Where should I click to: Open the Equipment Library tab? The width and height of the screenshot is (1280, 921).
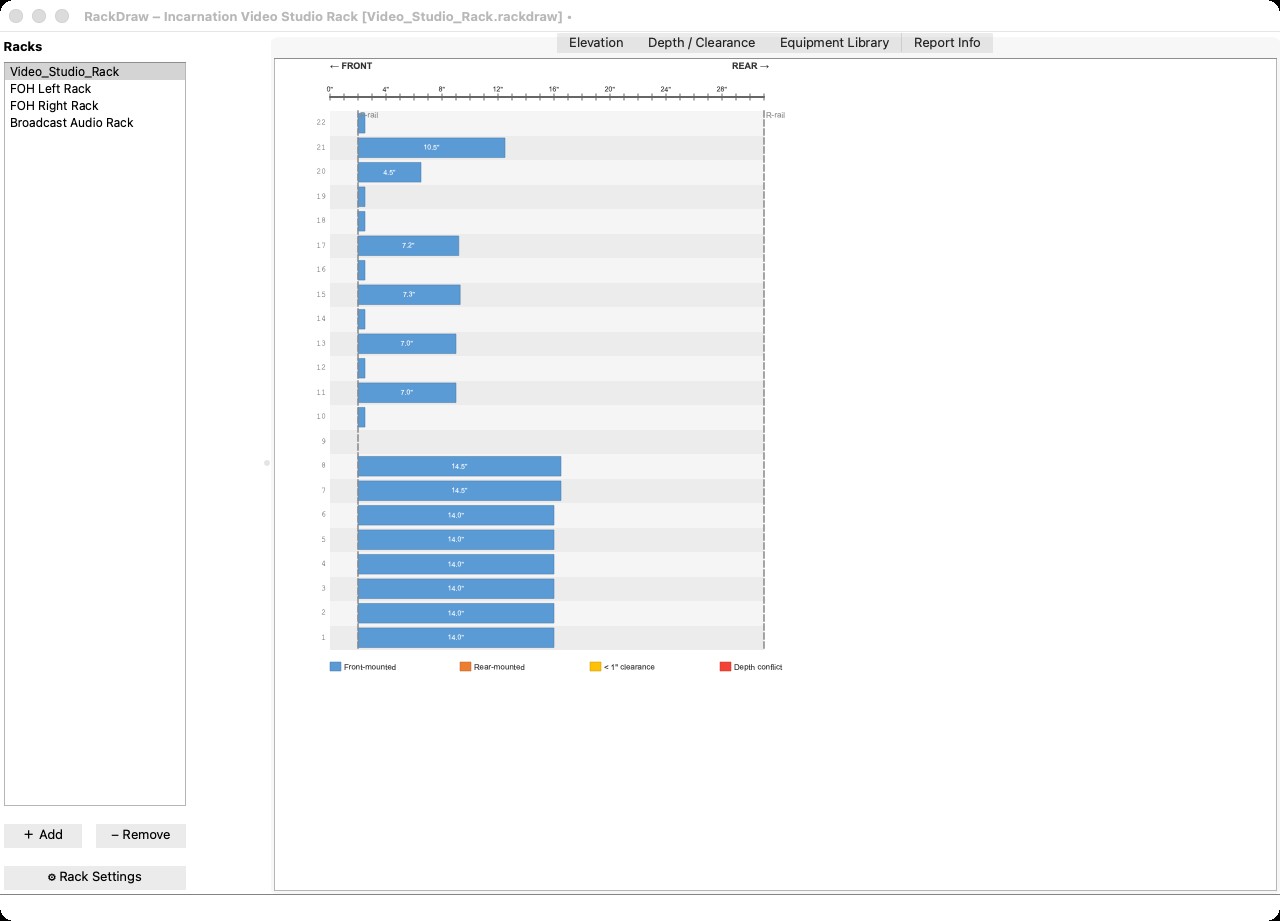pyautogui.click(x=834, y=43)
